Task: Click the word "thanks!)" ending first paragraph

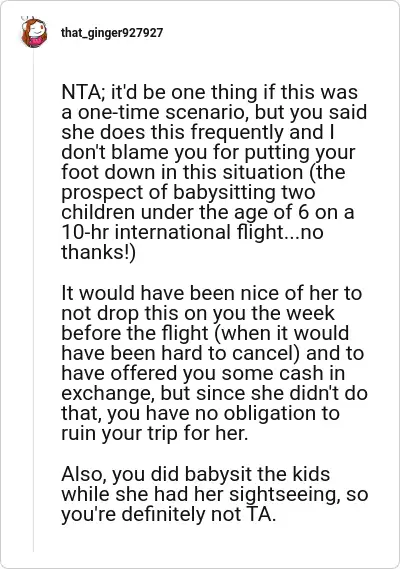Action: 98,252
